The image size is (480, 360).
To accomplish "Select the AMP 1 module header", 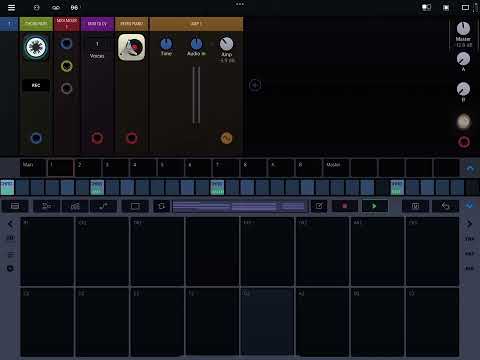I will [x=196, y=24].
